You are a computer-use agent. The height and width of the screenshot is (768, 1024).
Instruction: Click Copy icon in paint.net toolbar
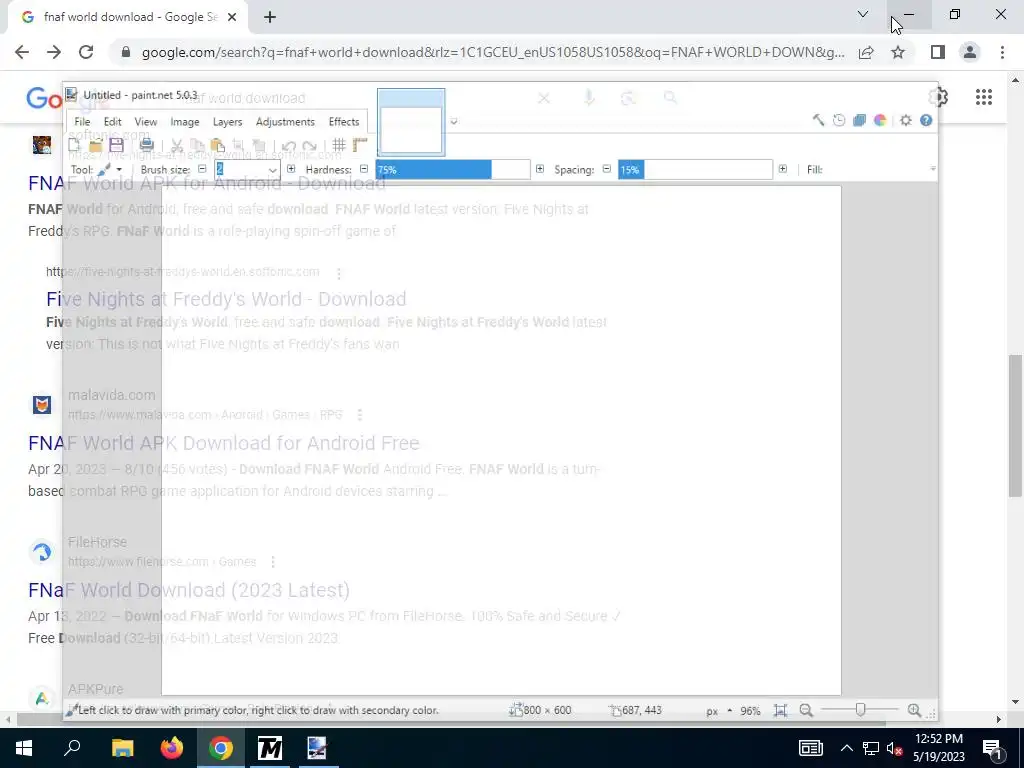pyautogui.click(x=197, y=145)
